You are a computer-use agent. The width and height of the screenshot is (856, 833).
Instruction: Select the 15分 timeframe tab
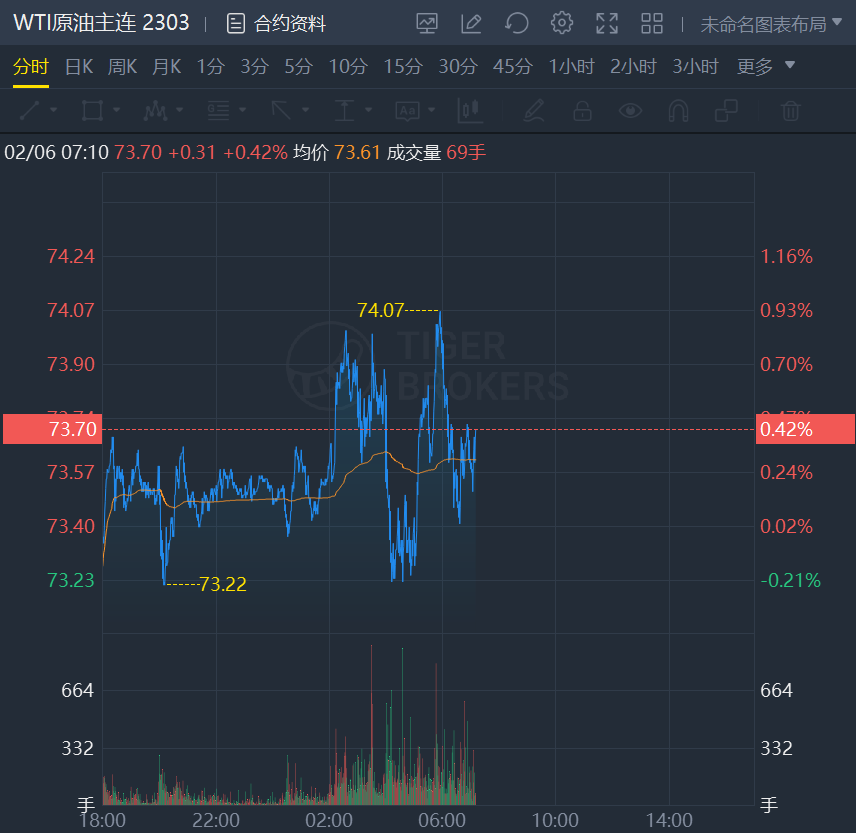[403, 67]
